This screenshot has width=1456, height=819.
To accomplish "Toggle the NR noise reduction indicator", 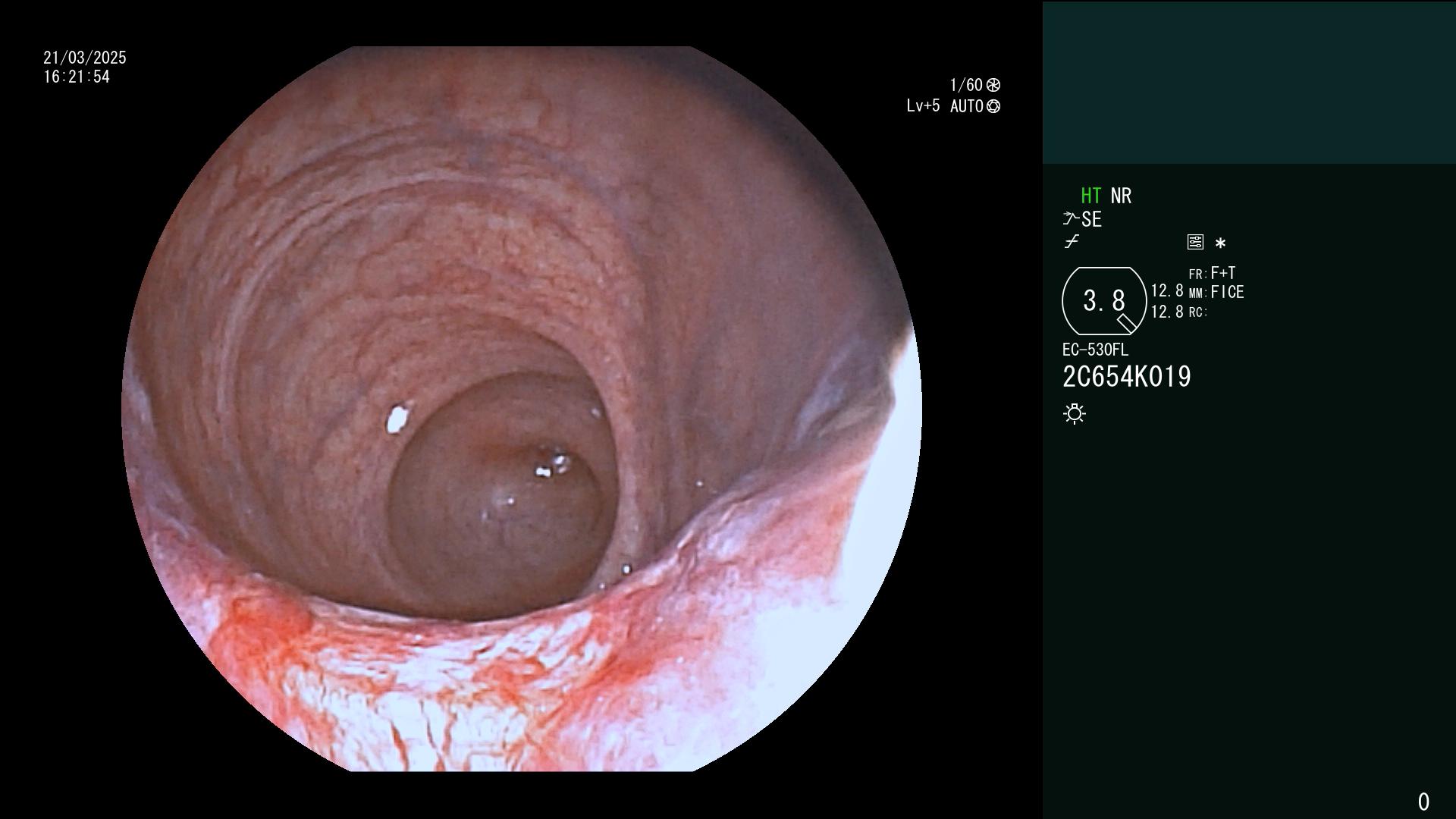I will tap(1121, 196).
